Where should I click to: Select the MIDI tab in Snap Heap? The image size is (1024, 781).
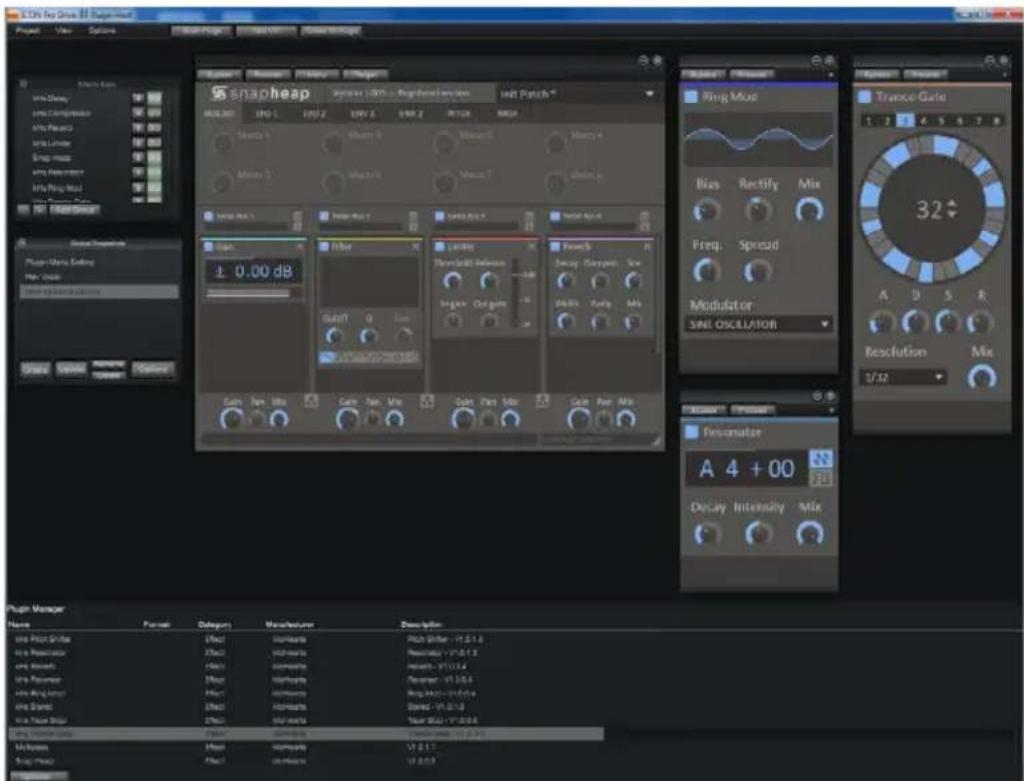(x=507, y=114)
